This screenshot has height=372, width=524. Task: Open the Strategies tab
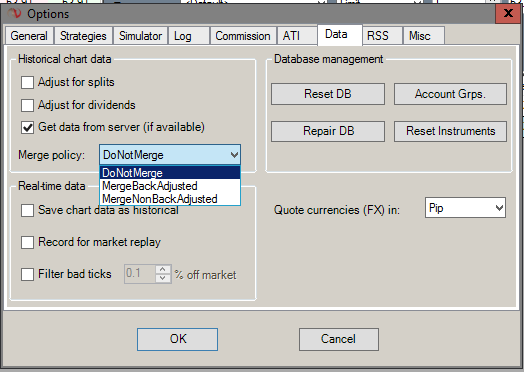pos(83,36)
